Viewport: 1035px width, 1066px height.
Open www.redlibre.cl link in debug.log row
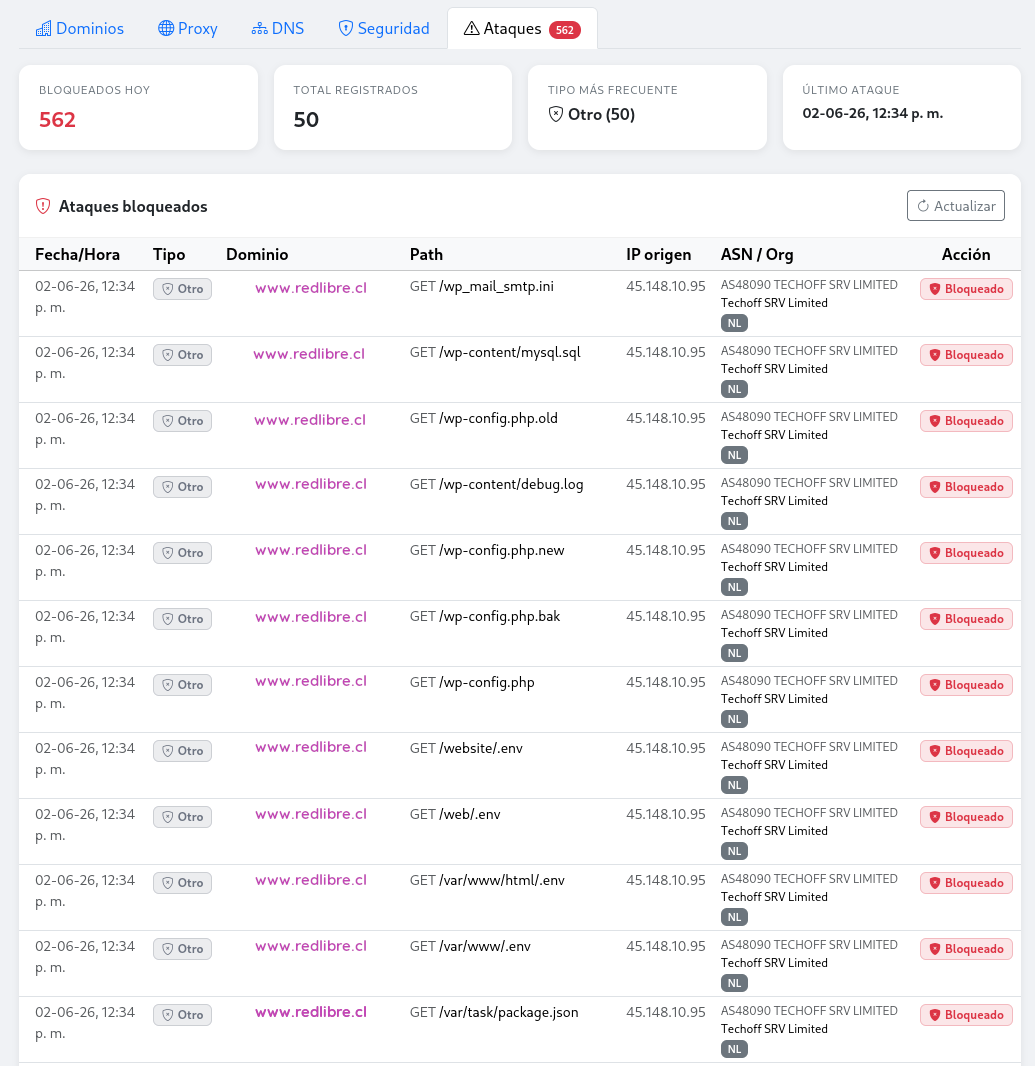(311, 483)
